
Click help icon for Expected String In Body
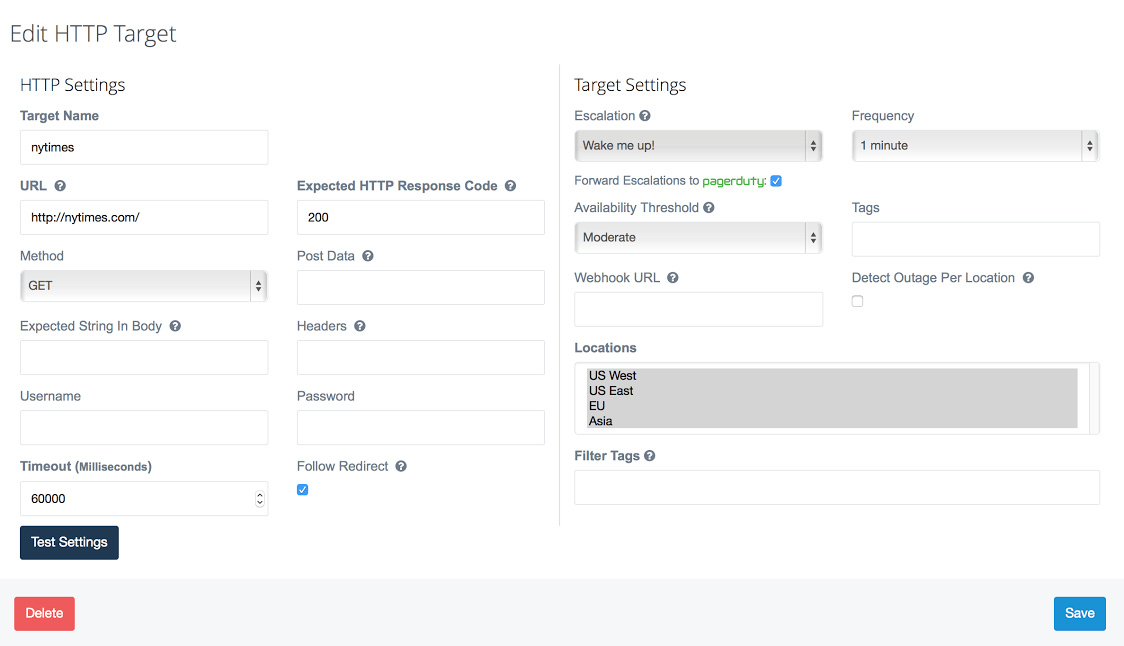[x=175, y=326]
